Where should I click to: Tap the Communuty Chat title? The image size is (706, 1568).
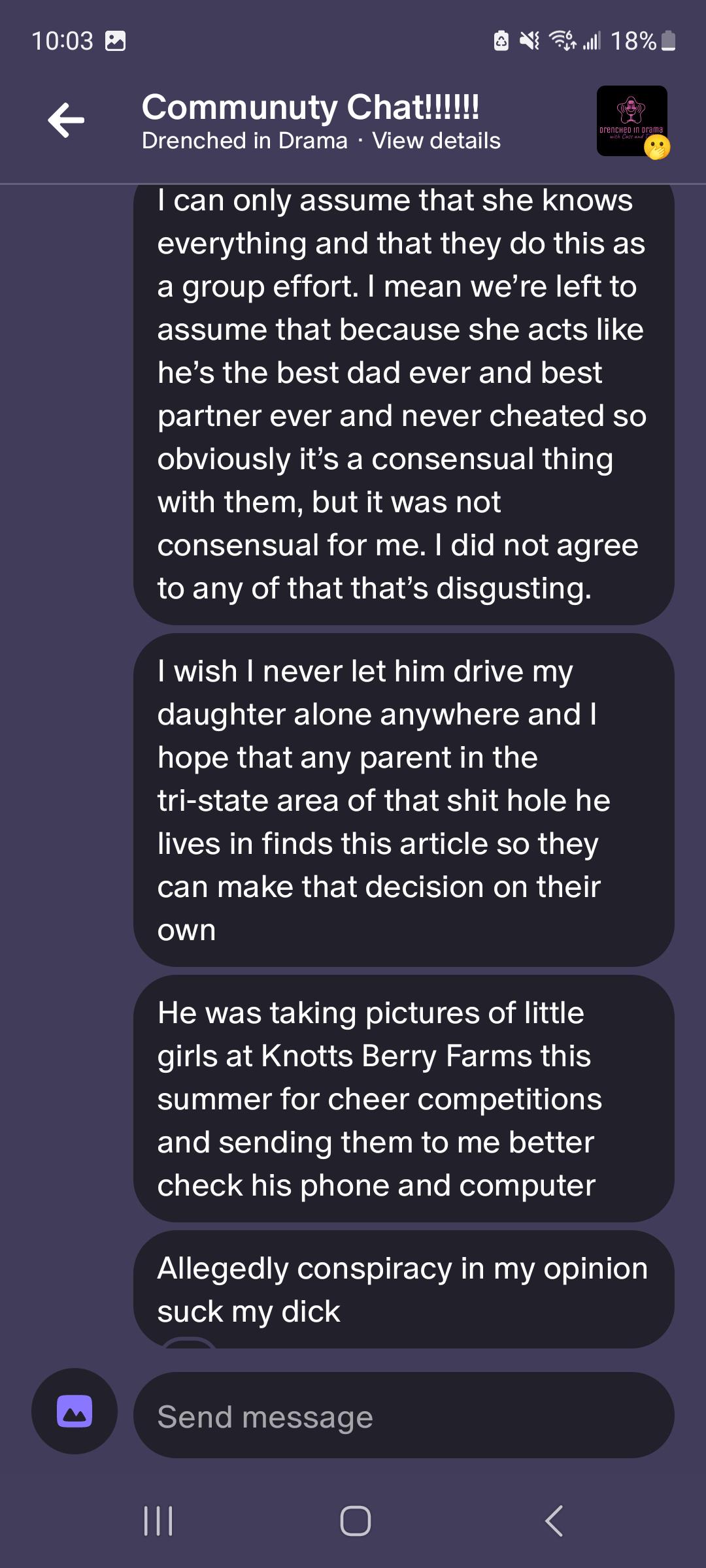[311, 107]
